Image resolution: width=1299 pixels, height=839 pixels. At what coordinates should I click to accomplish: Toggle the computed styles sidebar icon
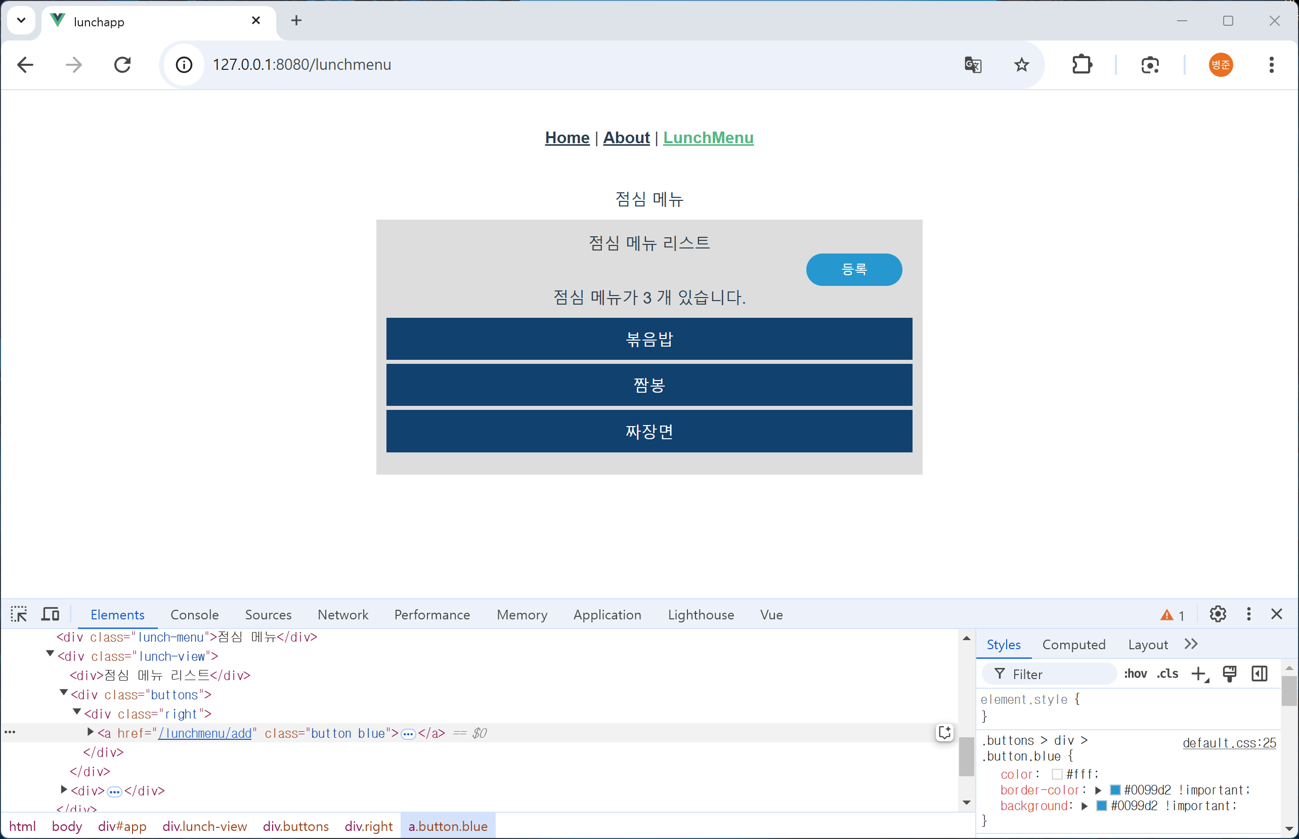click(x=1260, y=675)
